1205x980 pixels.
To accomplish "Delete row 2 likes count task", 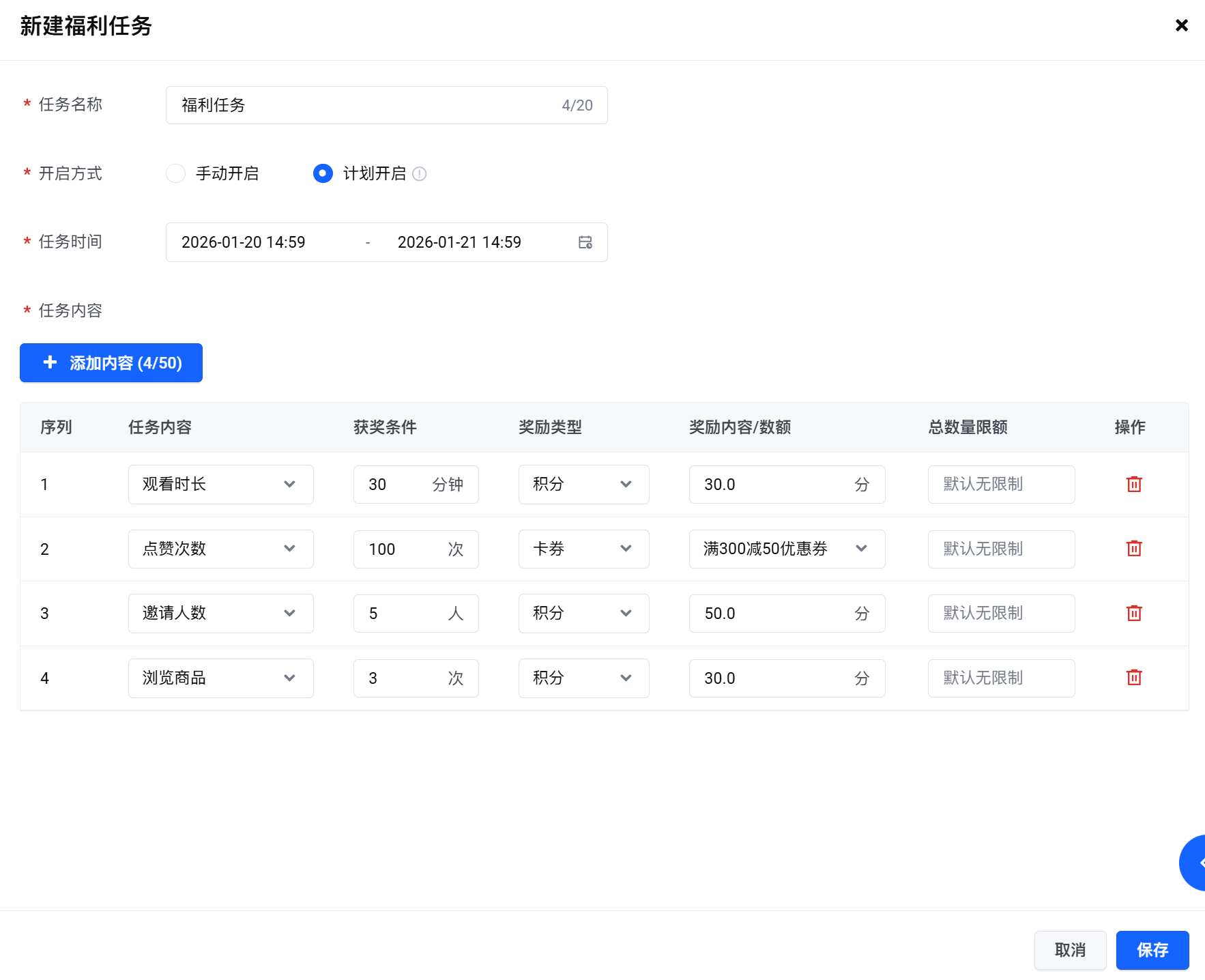I will (x=1133, y=549).
